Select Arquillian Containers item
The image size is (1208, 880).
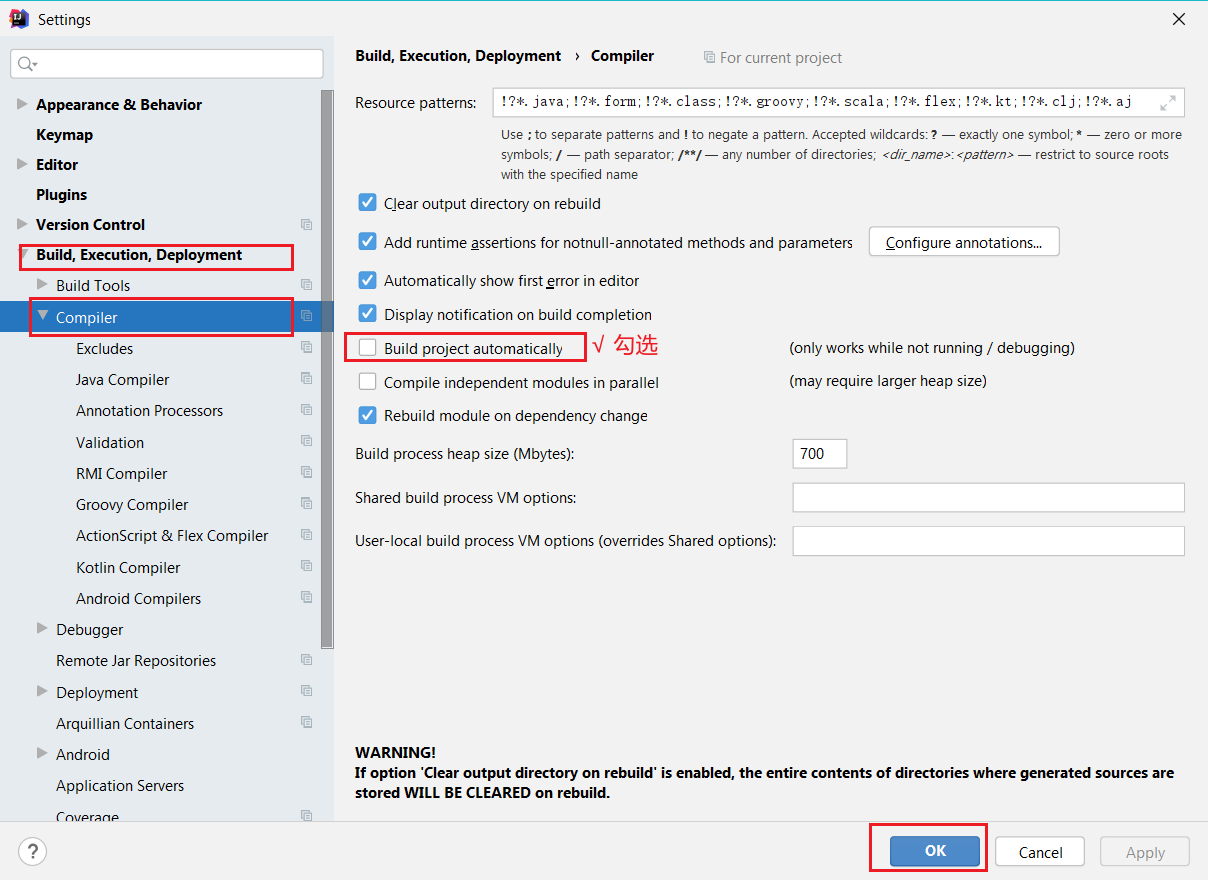[125, 723]
